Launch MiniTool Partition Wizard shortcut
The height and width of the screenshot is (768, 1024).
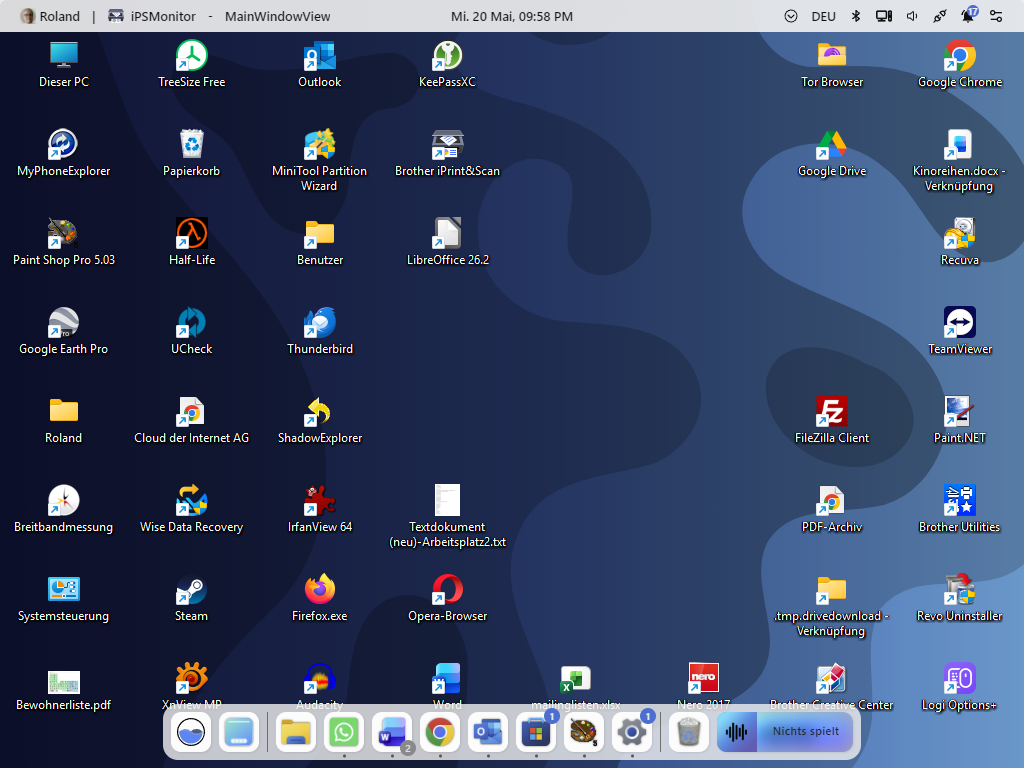[x=319, y=160]
